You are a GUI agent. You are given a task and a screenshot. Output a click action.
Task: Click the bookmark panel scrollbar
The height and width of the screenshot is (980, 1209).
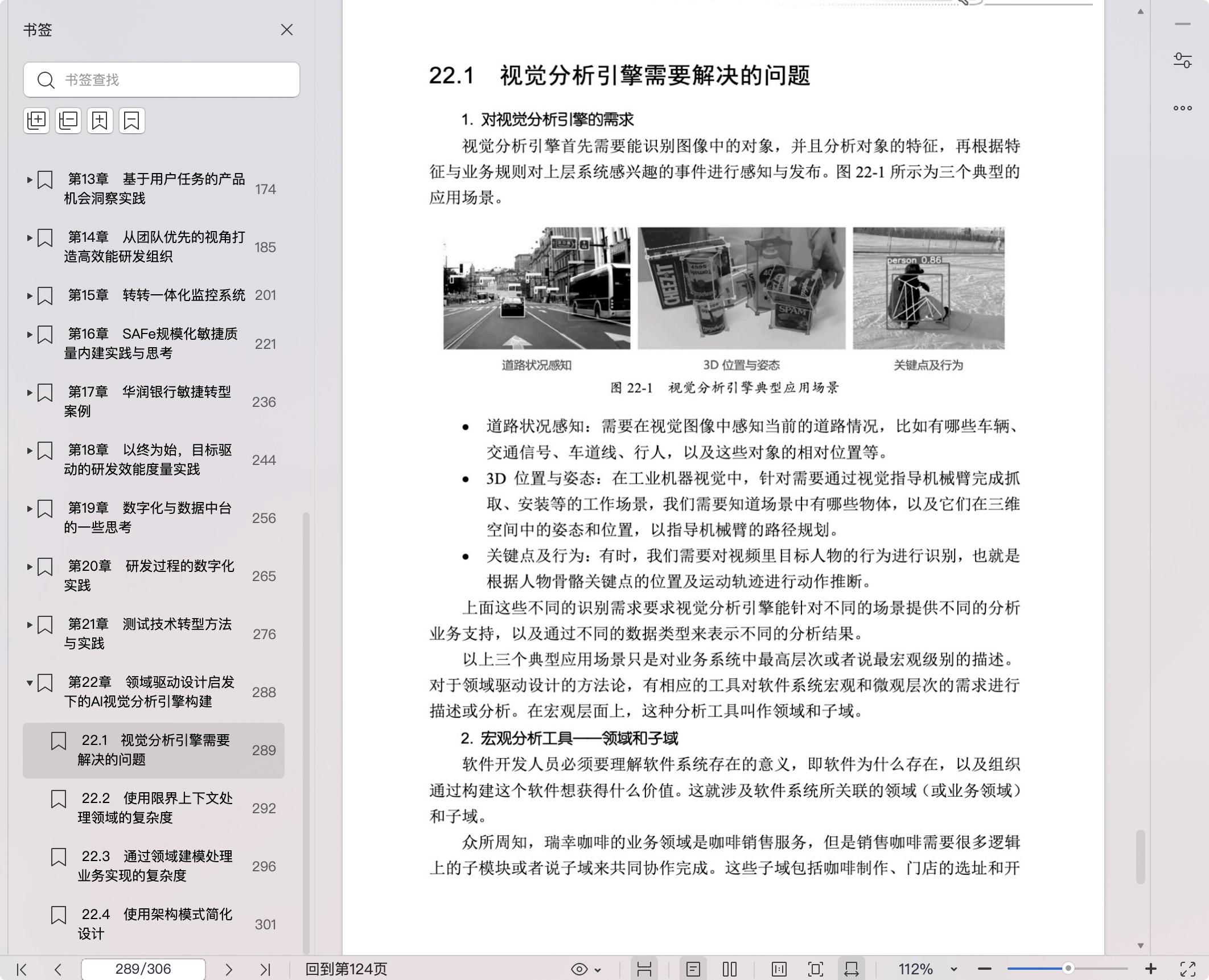(306, 733)
